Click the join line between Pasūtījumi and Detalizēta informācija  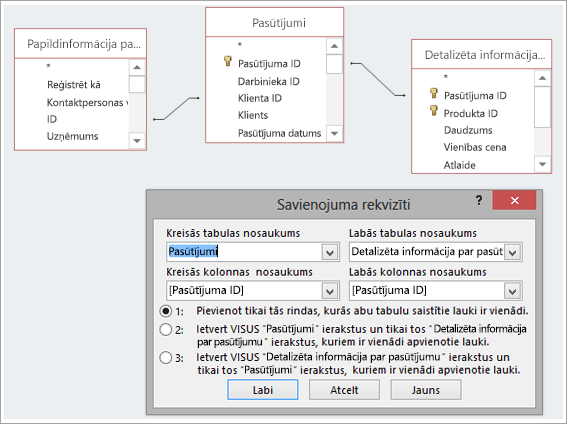pyautogui.click(x=378, y=80)
